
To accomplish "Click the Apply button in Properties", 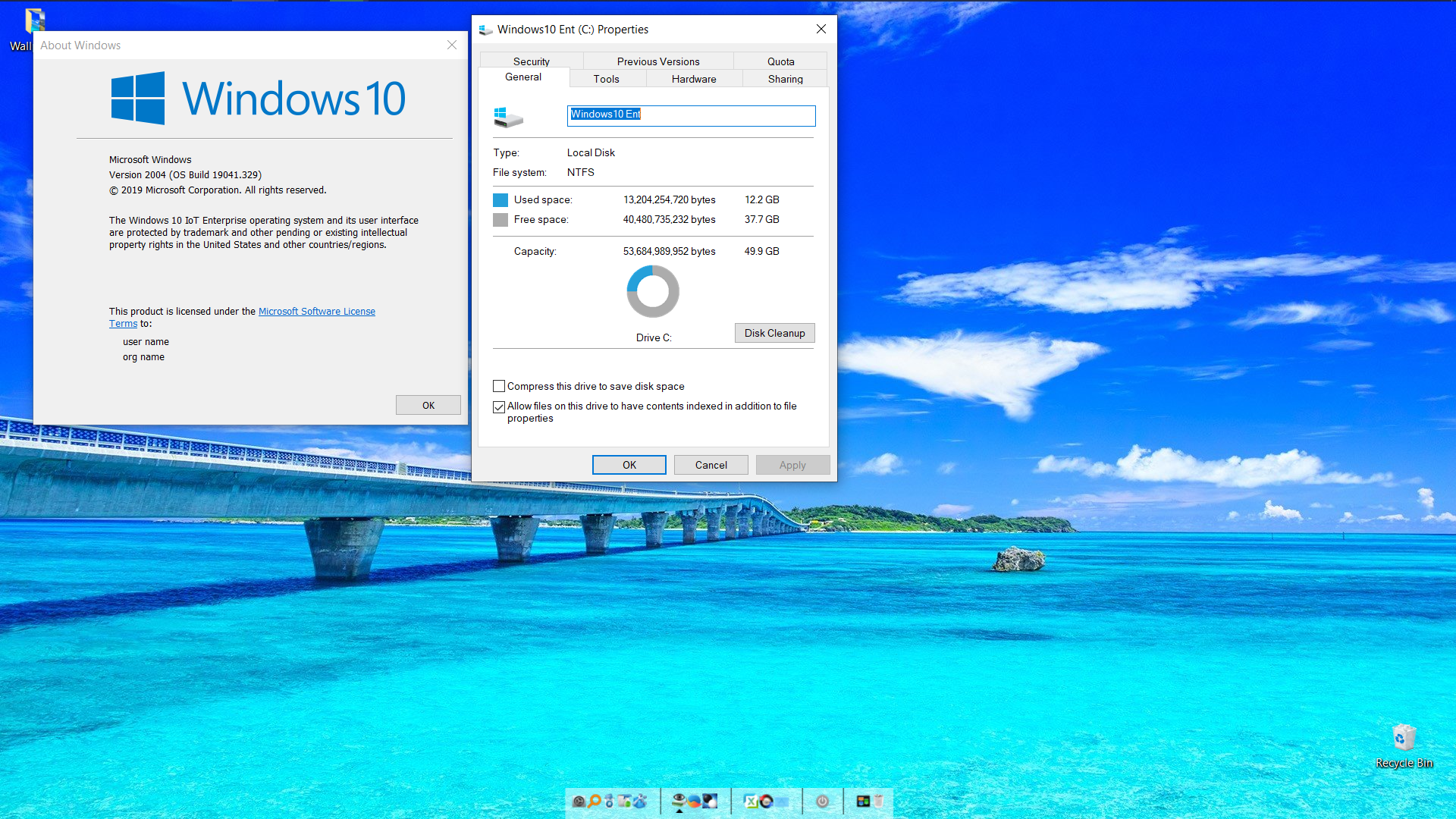I will (x=792, y=465).
